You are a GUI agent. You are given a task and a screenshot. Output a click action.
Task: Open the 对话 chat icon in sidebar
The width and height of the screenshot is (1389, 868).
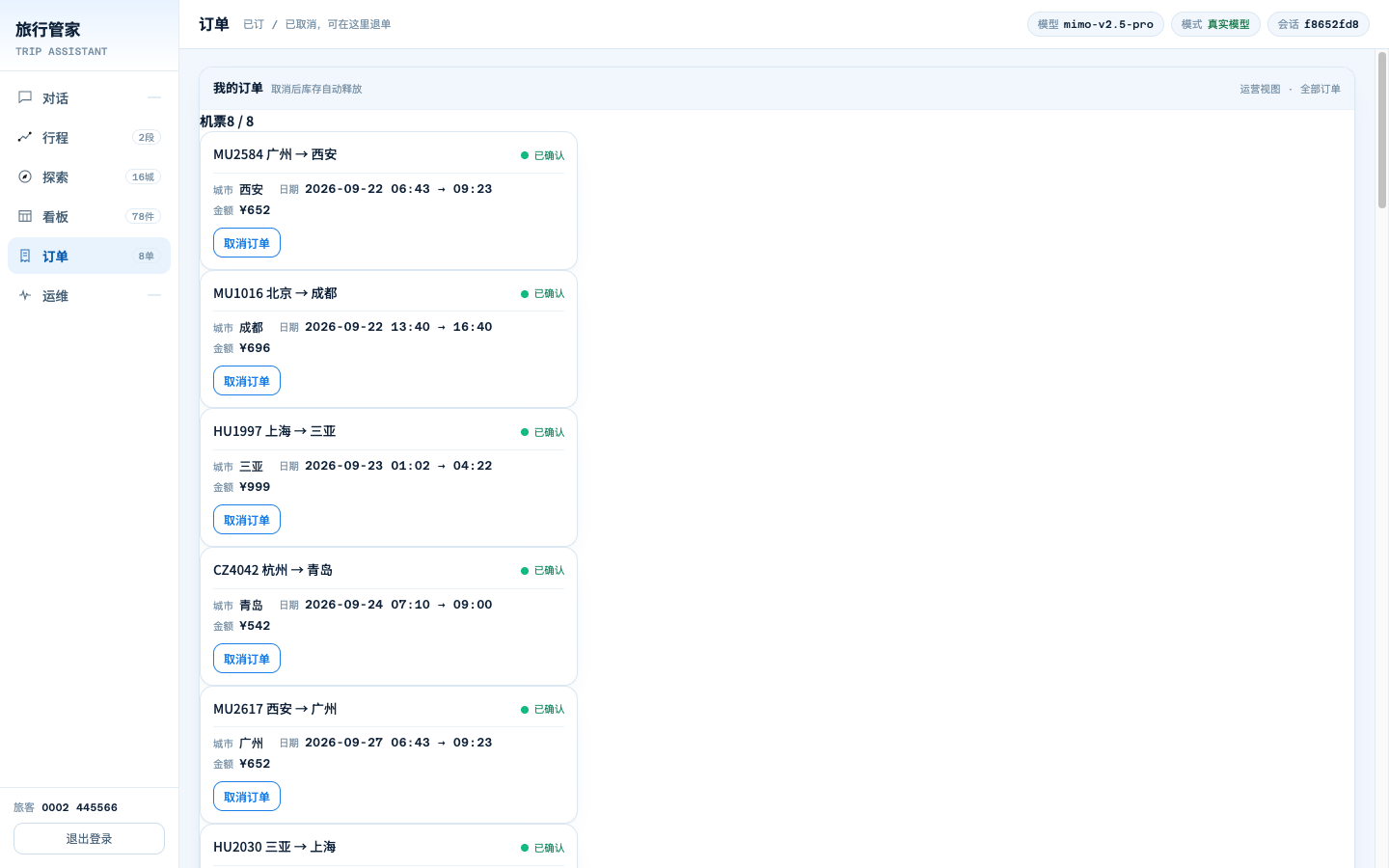point(25,97)
